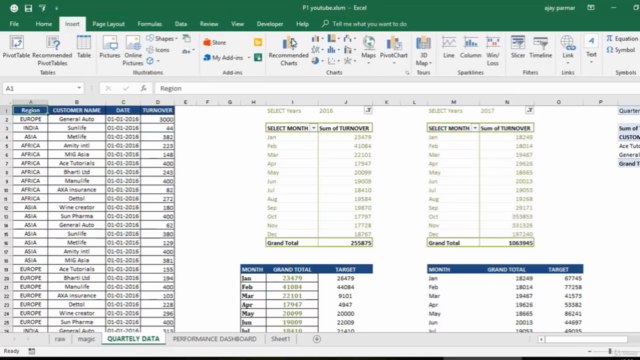Open Online Pictures
Viewport: 640px width, 360px height.
[133, 51]
